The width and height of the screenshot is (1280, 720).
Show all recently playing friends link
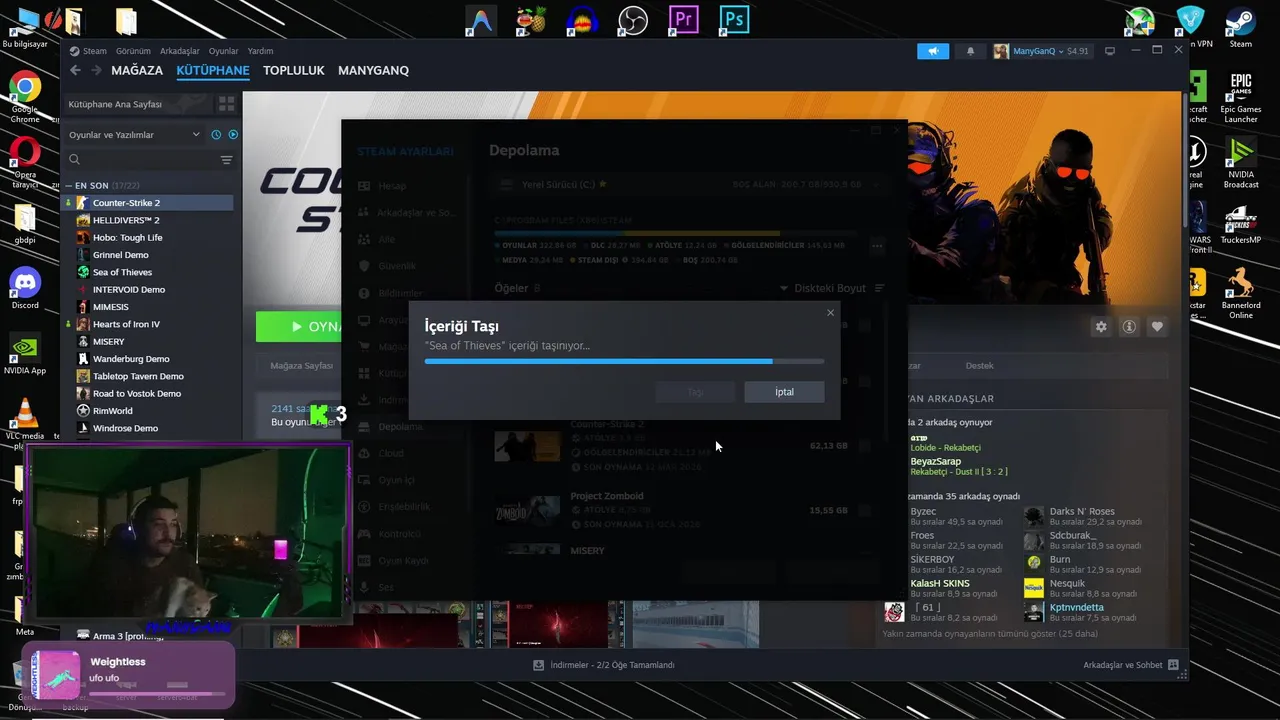tap(990, 634)
